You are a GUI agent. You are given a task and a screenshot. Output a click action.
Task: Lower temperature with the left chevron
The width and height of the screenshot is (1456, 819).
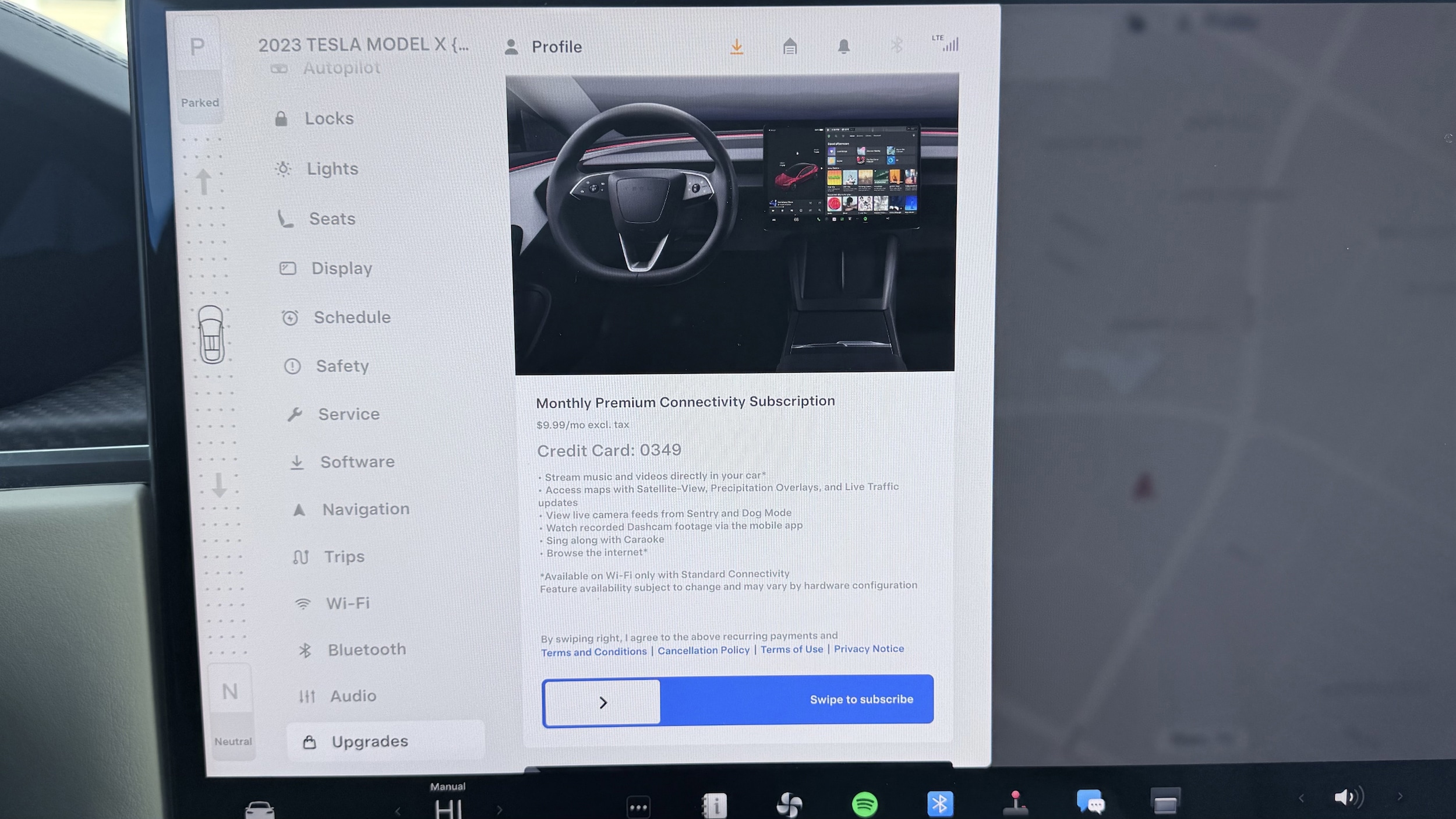pos(398,810)
